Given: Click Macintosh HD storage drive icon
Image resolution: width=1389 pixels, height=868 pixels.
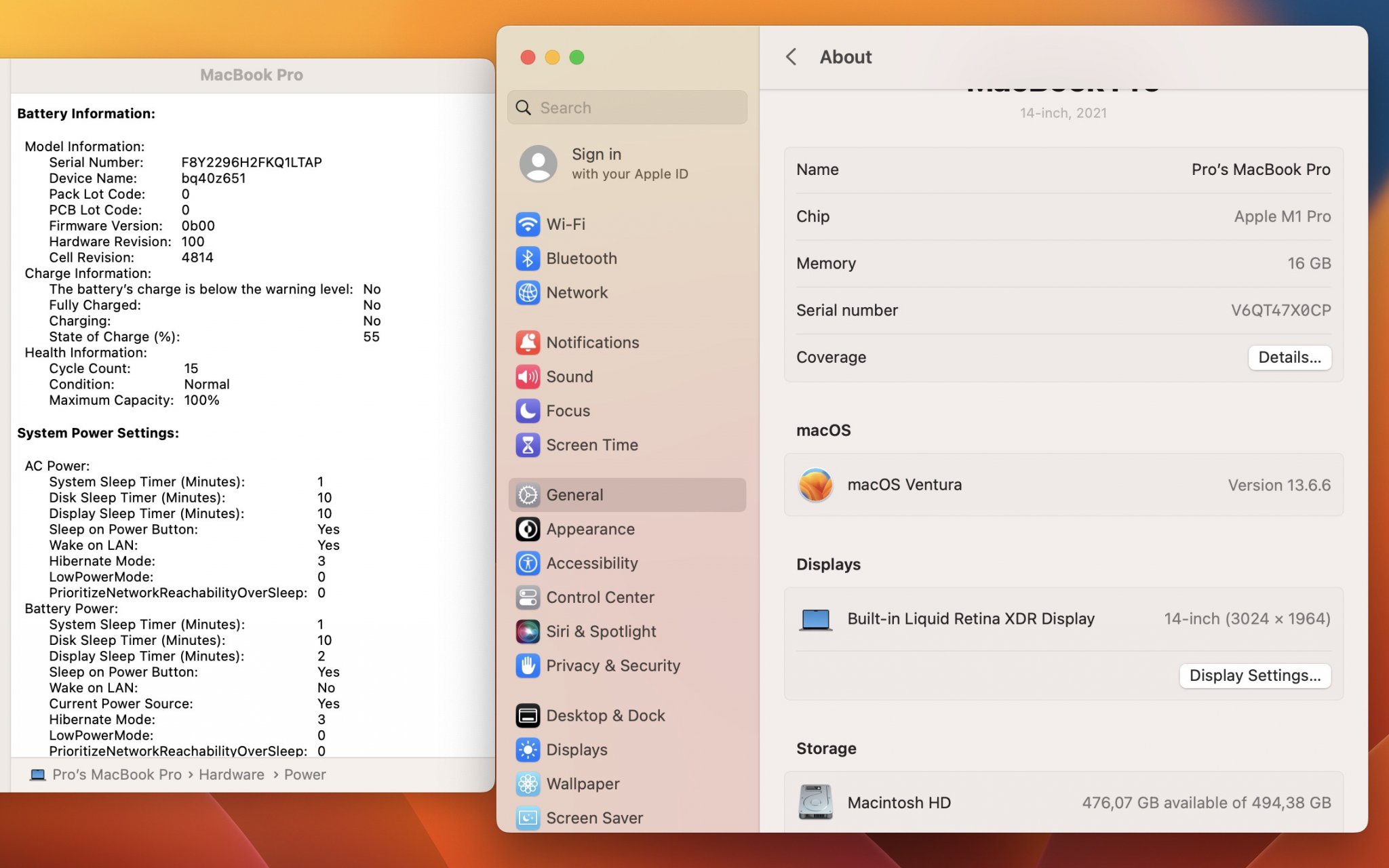Looking at the screenshot, I should pos(815,802).
